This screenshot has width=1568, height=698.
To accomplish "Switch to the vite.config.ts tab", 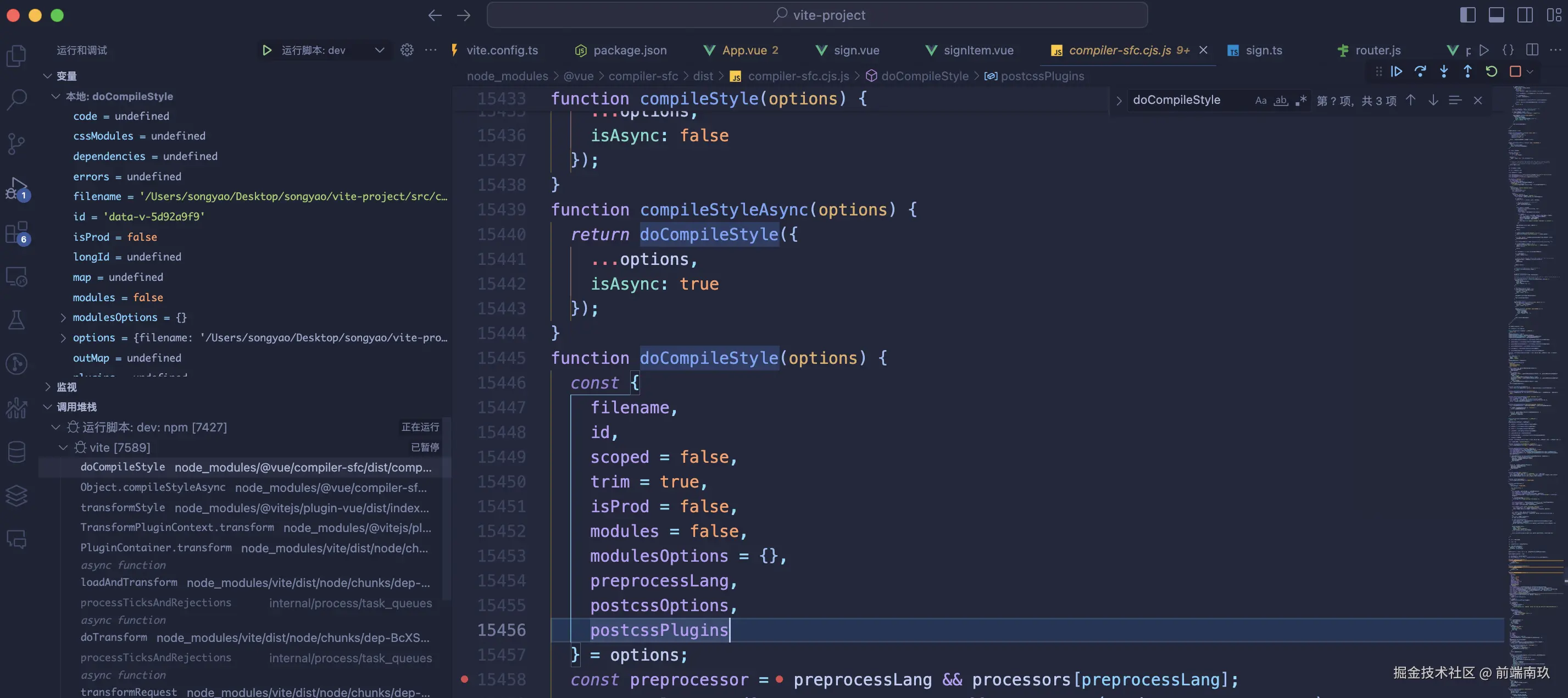I will point(502,50).
